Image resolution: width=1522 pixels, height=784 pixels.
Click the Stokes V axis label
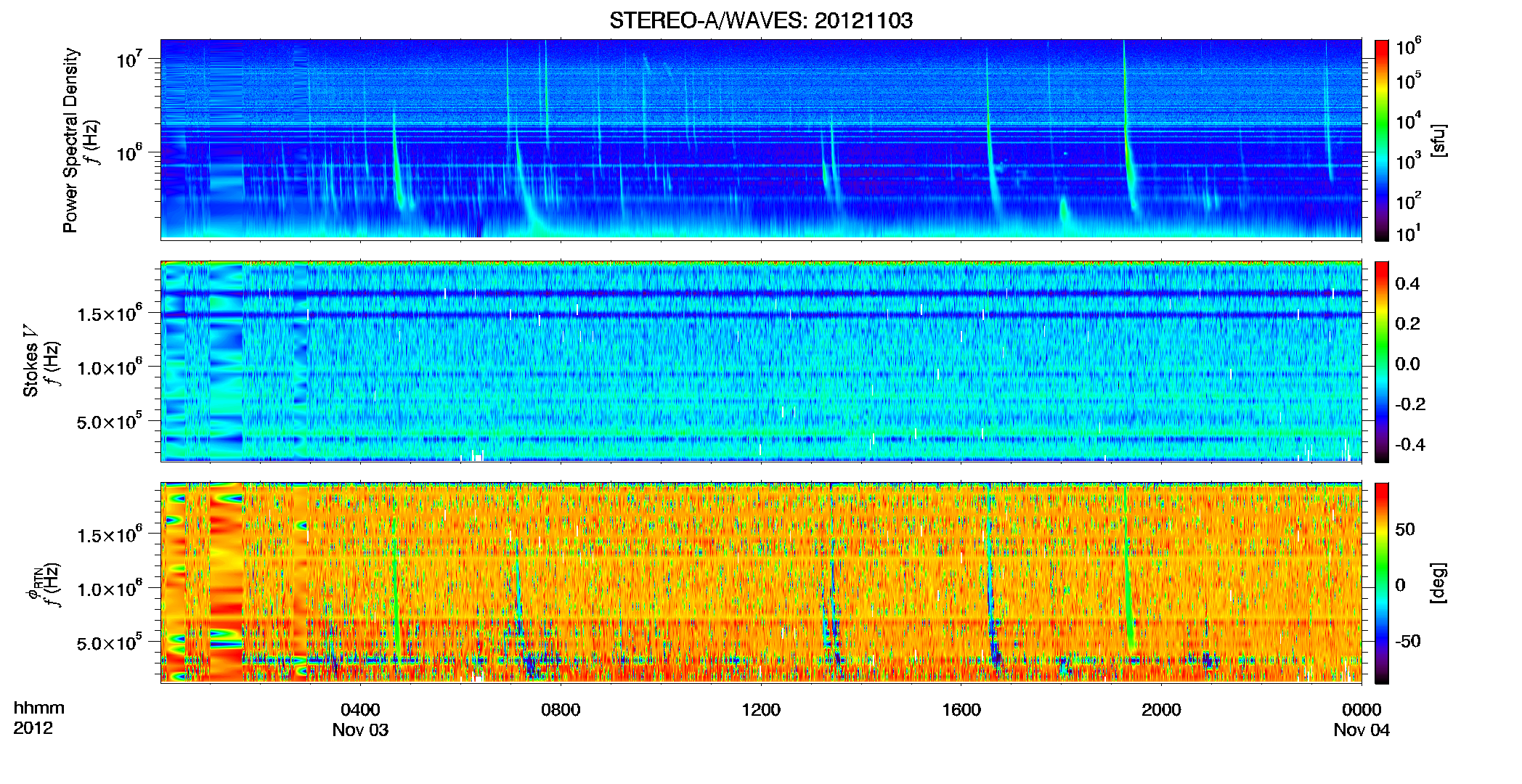30,362
